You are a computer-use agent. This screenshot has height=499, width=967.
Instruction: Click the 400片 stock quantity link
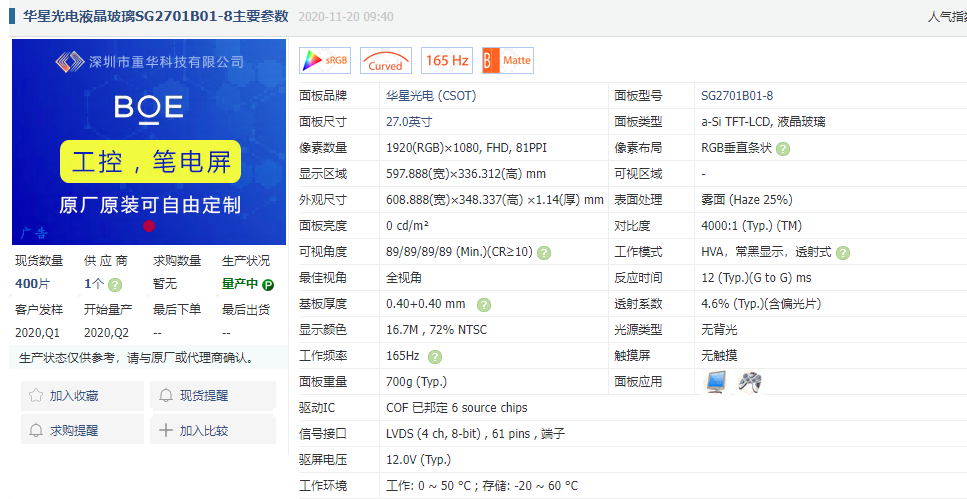point(32,284)
